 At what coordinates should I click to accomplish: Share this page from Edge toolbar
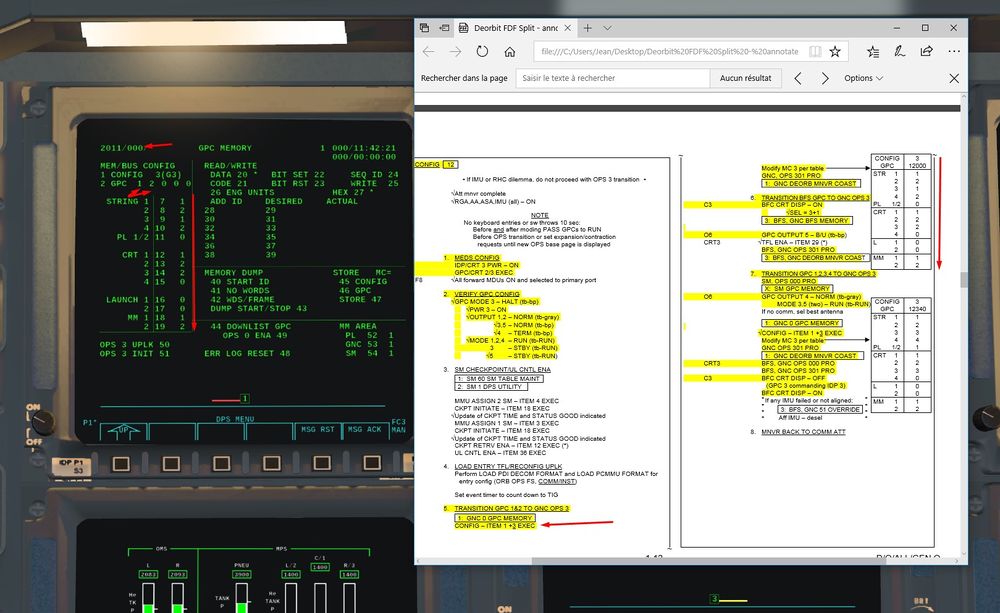927,52
